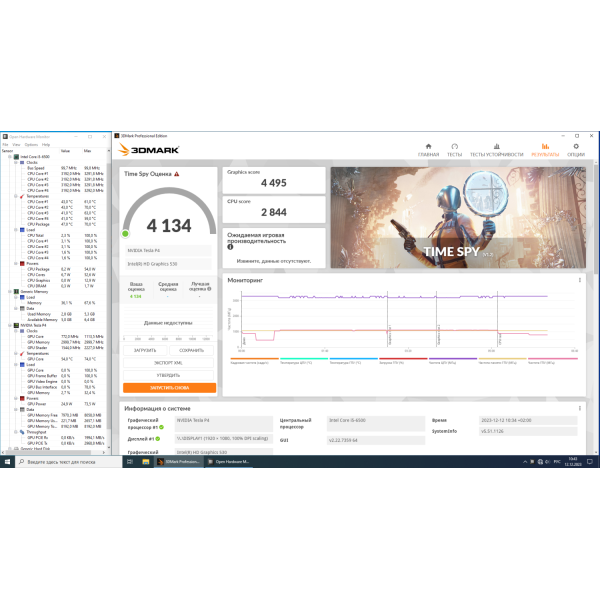Toggle Частота памяти ГПУ series in legend
This screenshot has height=600, width=600.
[502, 361]
